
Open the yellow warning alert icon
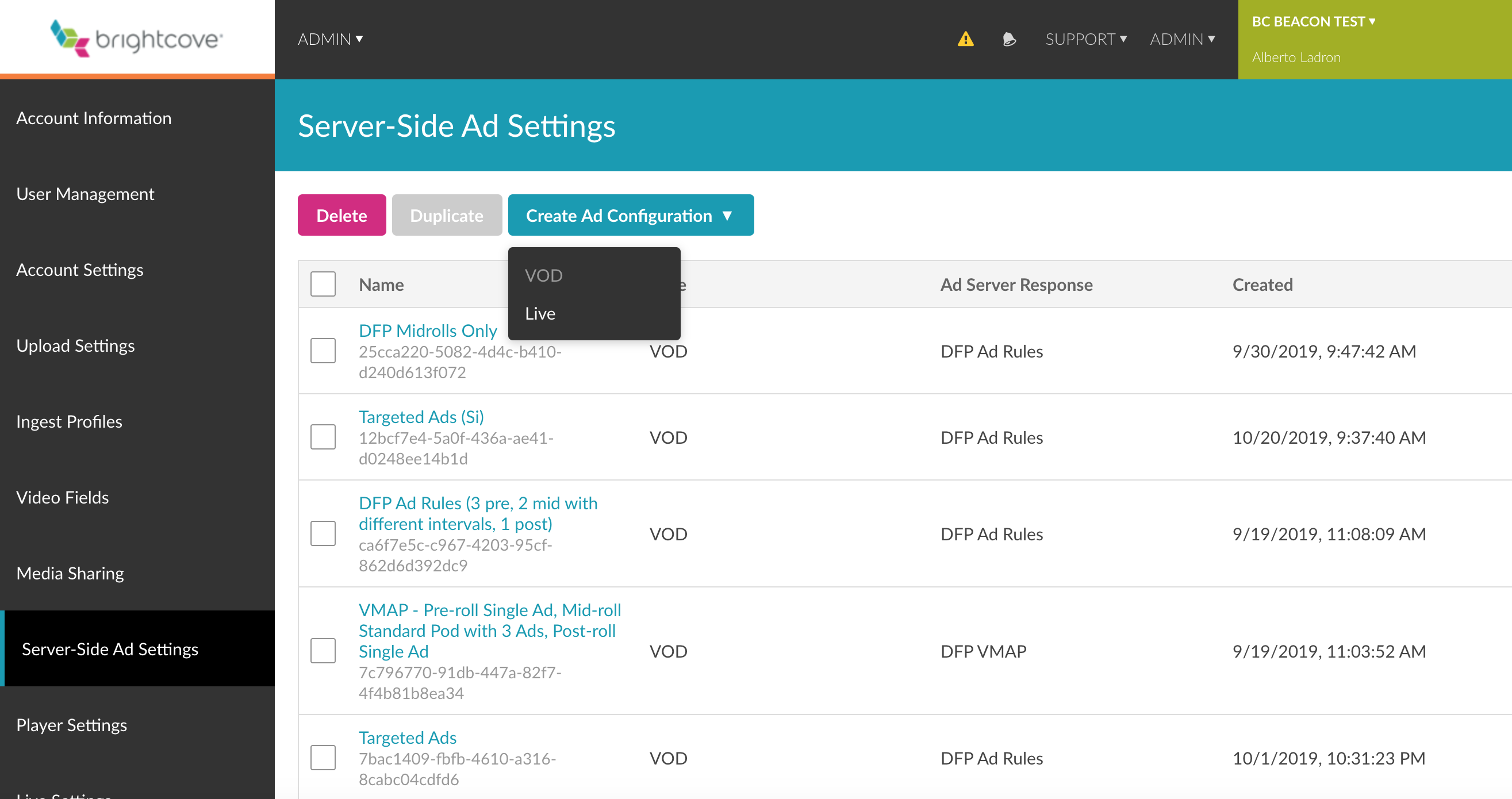point(965,39)
